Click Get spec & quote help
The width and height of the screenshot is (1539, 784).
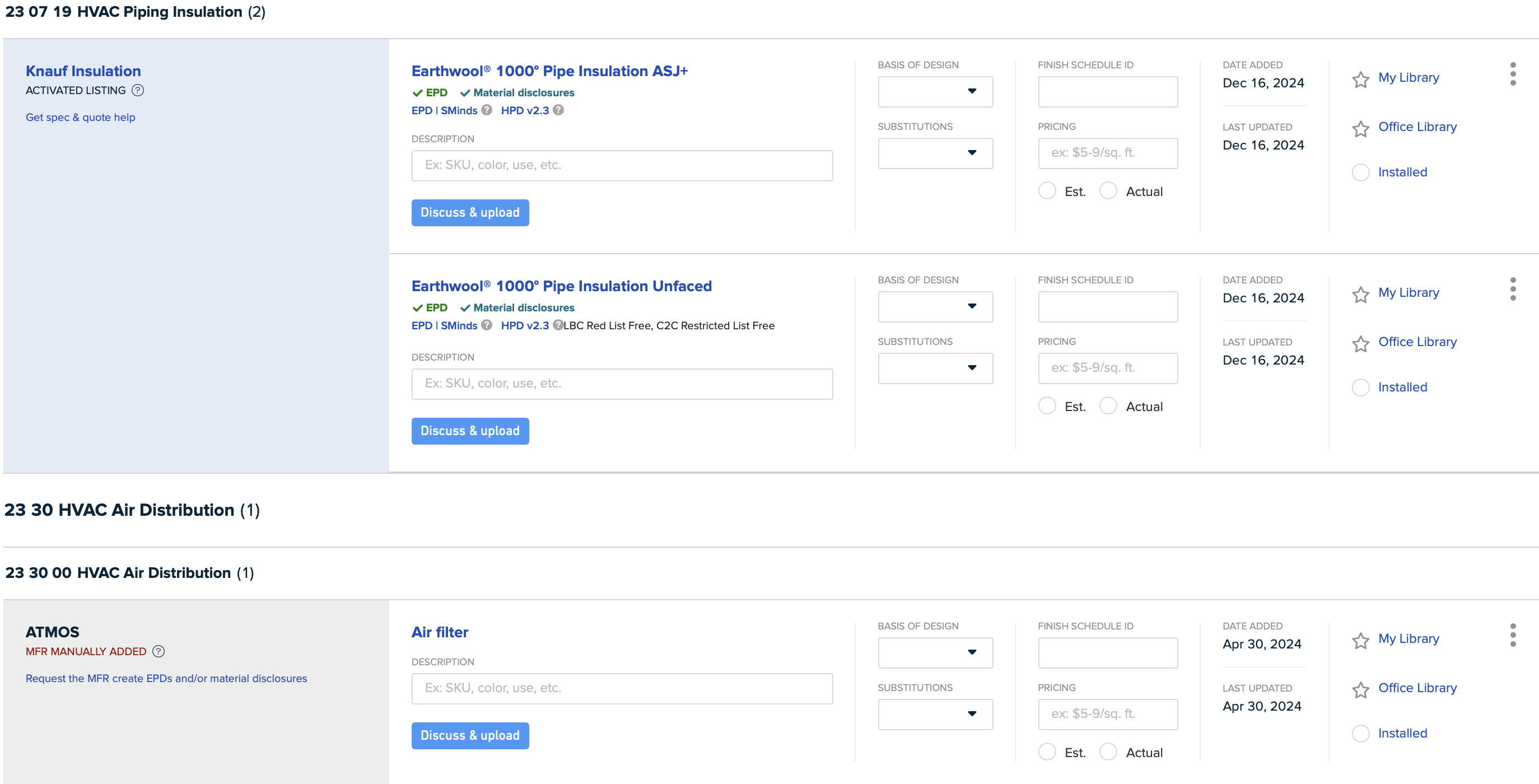pos(80,117)
